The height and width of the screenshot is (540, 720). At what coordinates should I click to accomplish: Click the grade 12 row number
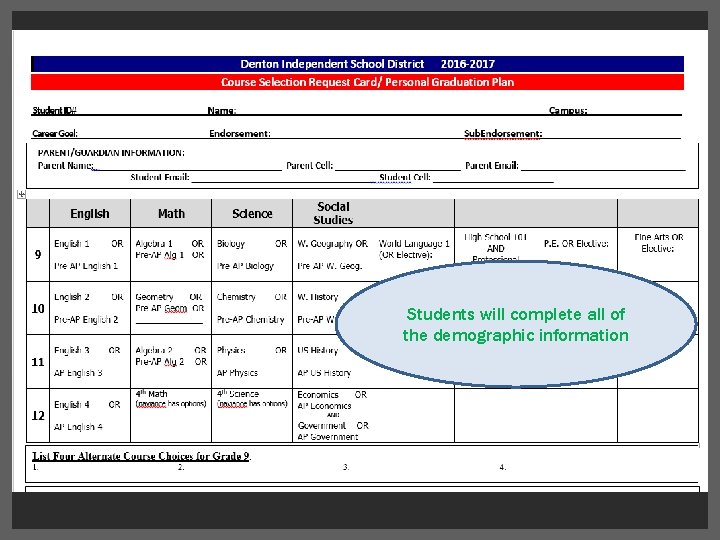click(x=38, y=416)
